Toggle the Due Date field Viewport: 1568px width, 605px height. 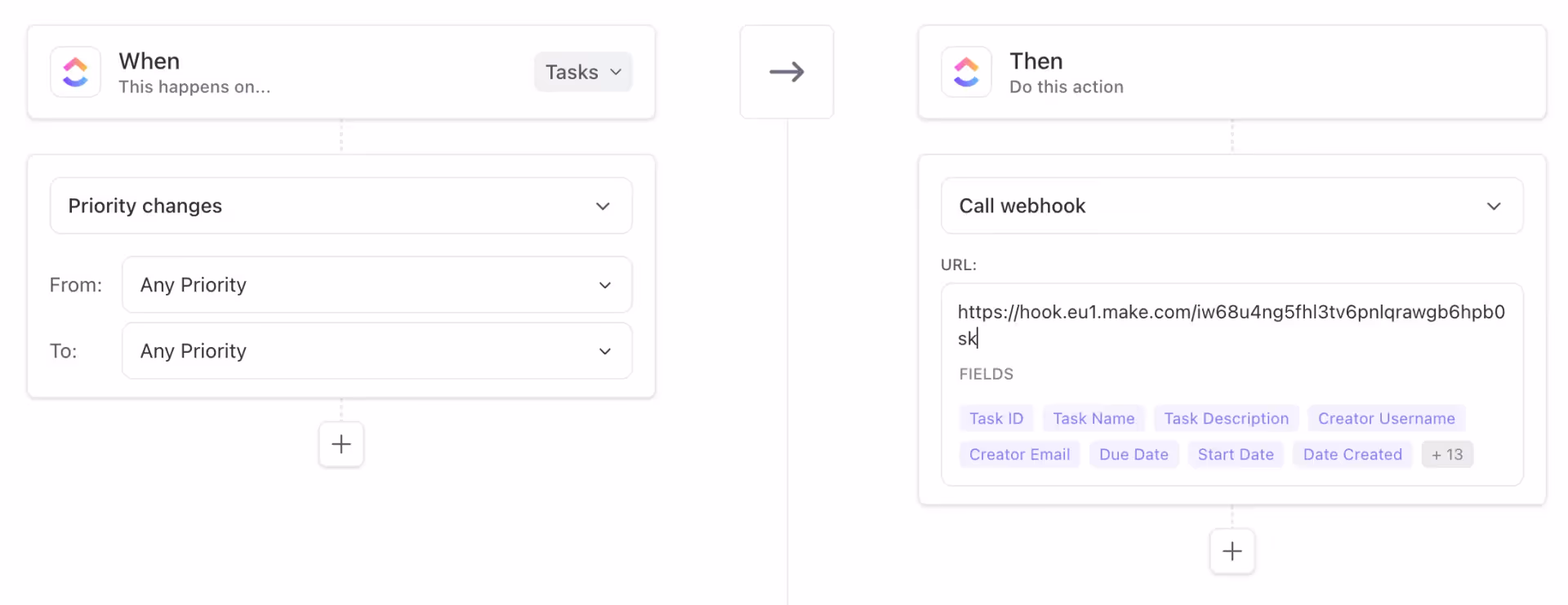1134,454
